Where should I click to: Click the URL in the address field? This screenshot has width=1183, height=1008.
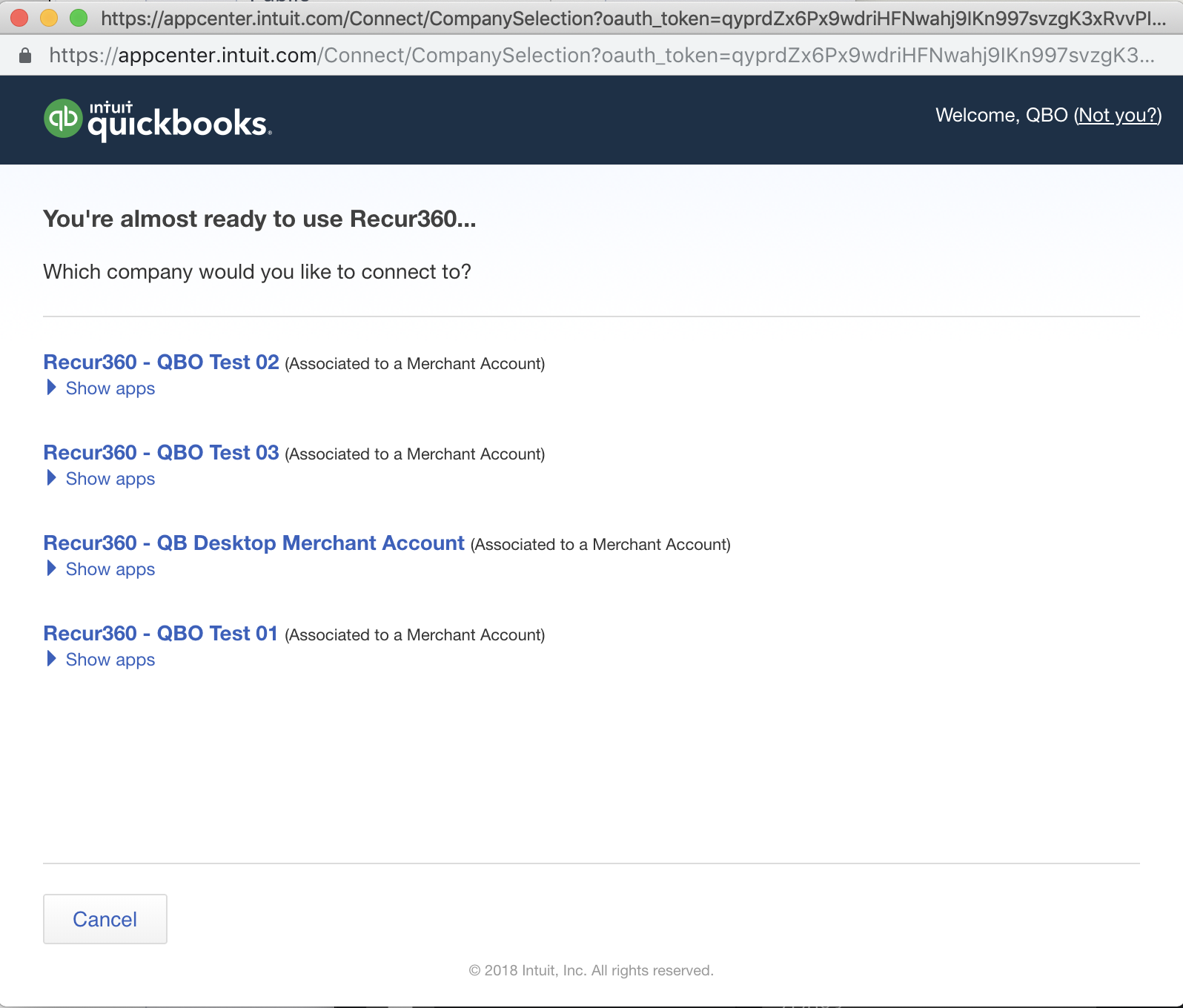(601, 56)
